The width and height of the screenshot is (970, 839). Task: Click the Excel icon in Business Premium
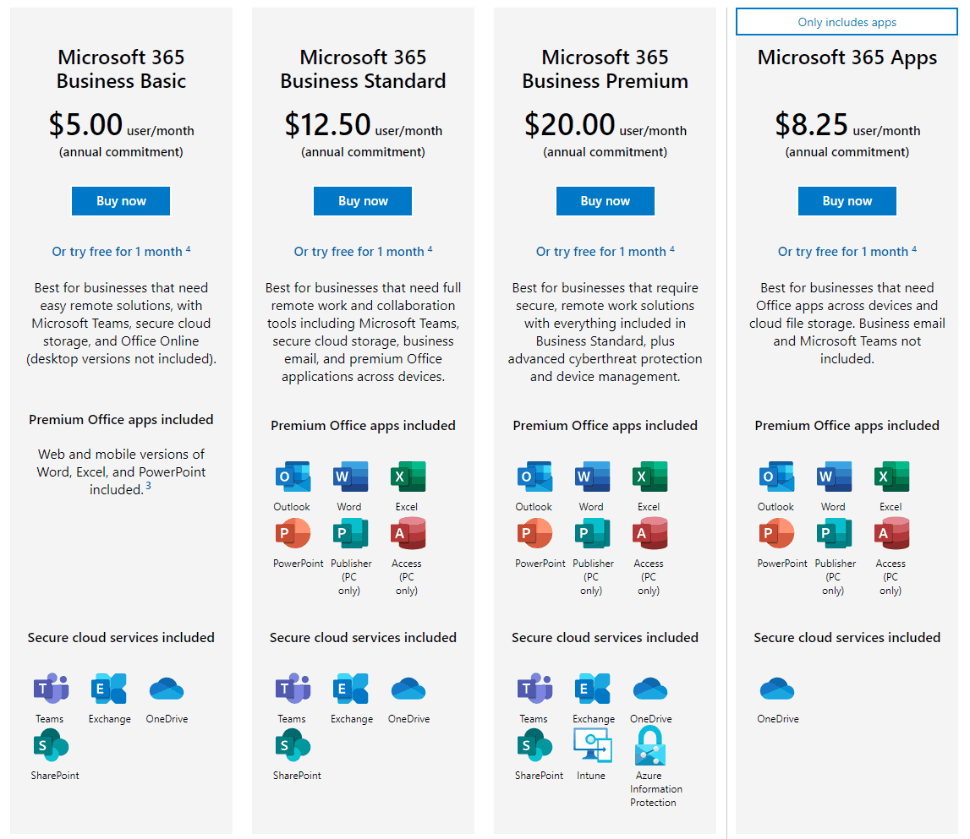[650, 476]
